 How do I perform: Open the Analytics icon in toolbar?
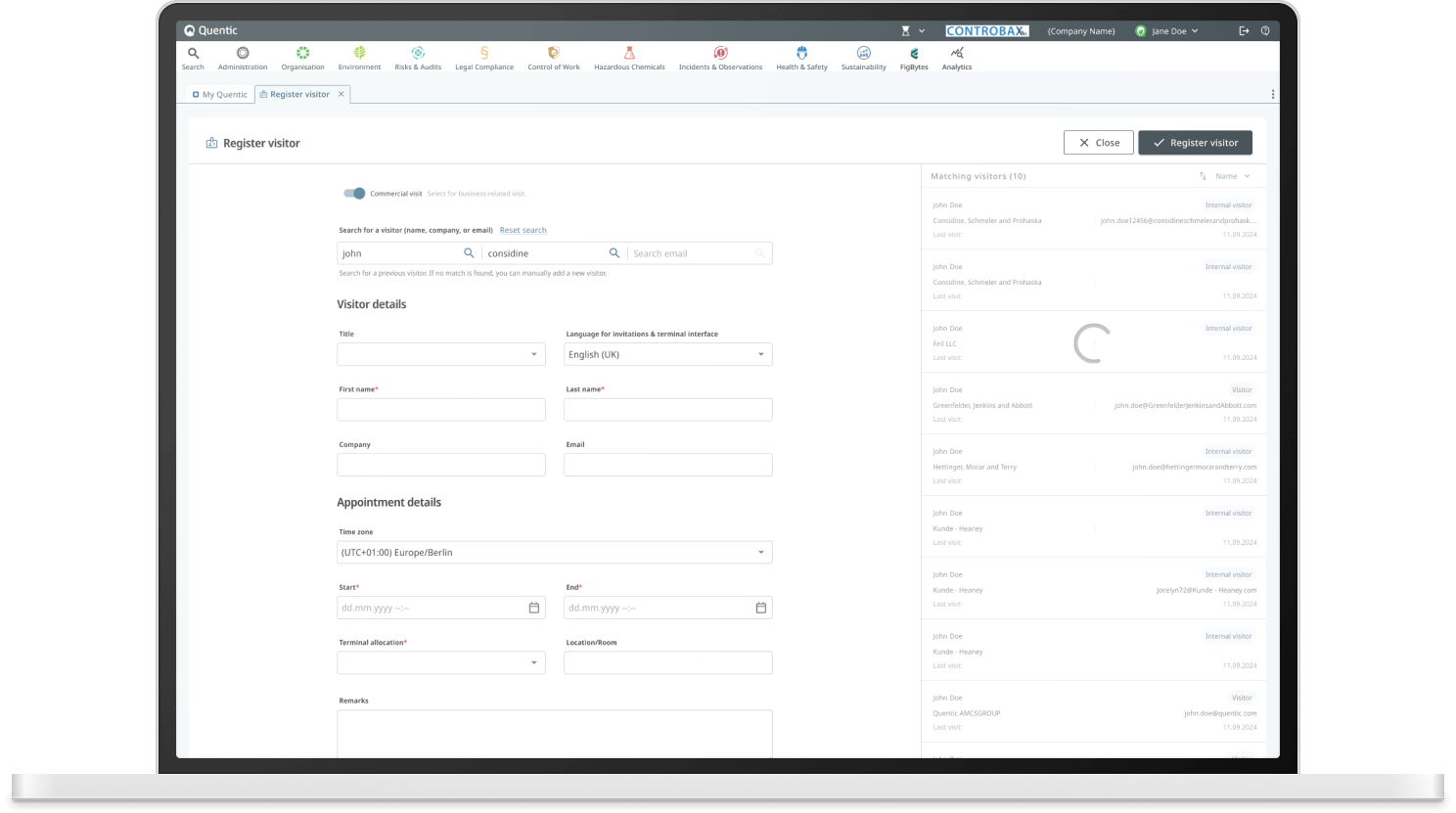coord(957,54)
